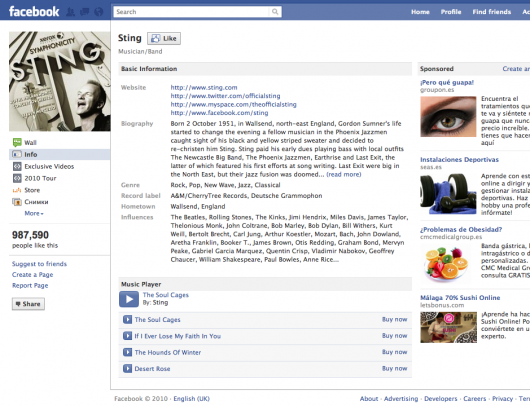This screenshot has height=406, width=530.
Task: Click Buy now for The Soul Cages
Action: [x=394, y=319]
